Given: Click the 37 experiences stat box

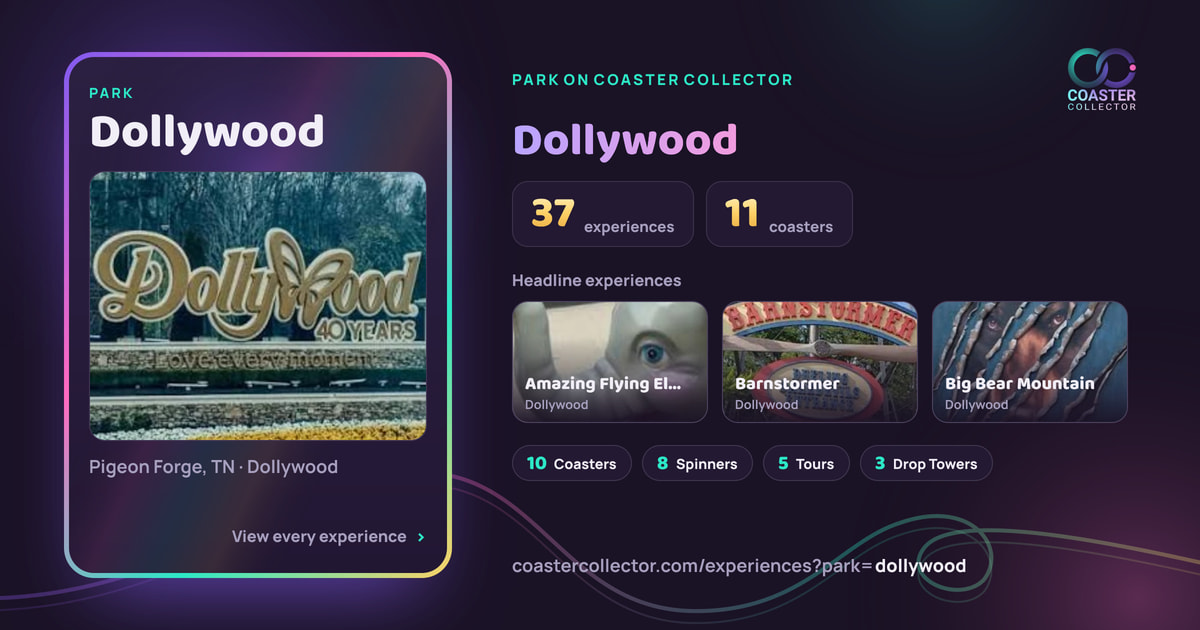Looking at the screenshot, I should (603, 214).
